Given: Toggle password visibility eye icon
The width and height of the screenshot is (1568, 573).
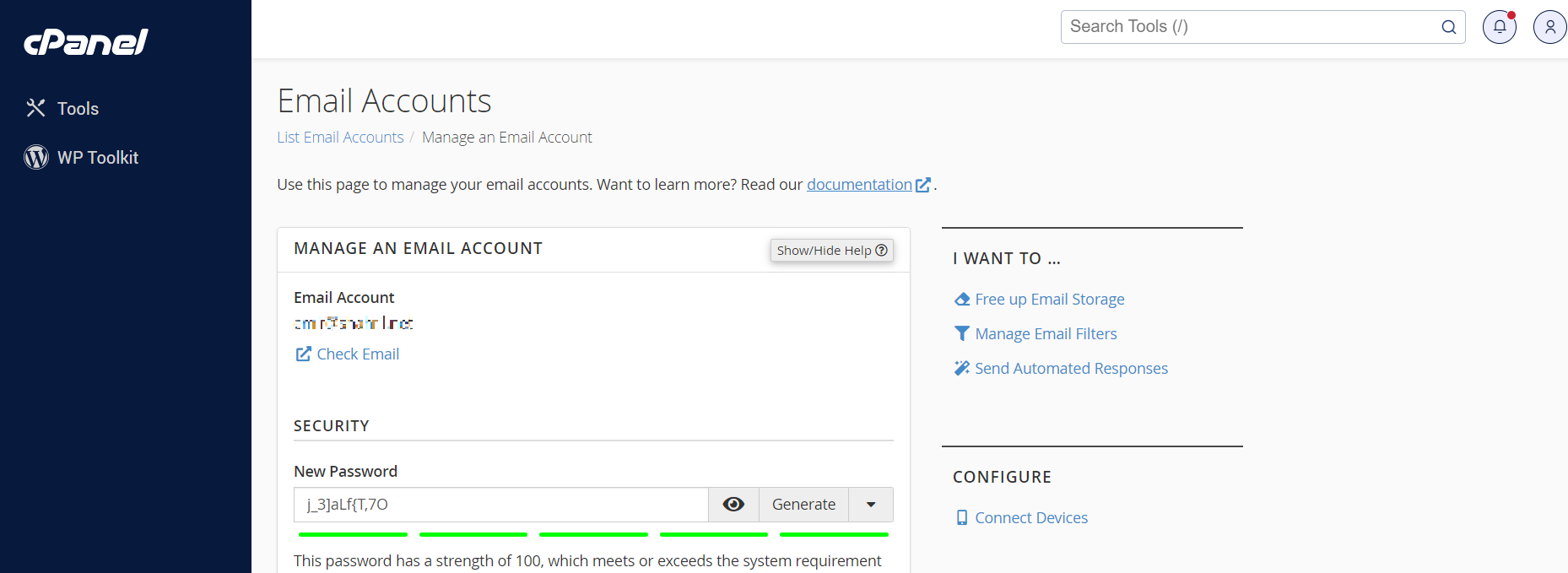Looking at the screenshot, I should tap(733, 505).
